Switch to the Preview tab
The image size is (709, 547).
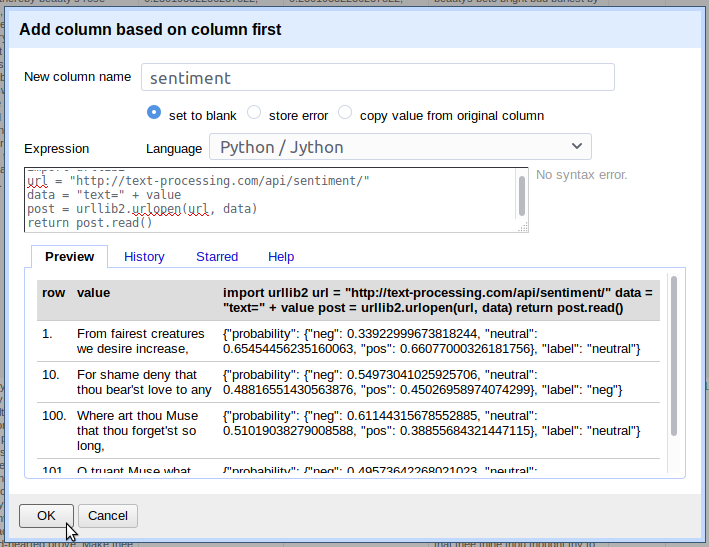click(70, 257)
